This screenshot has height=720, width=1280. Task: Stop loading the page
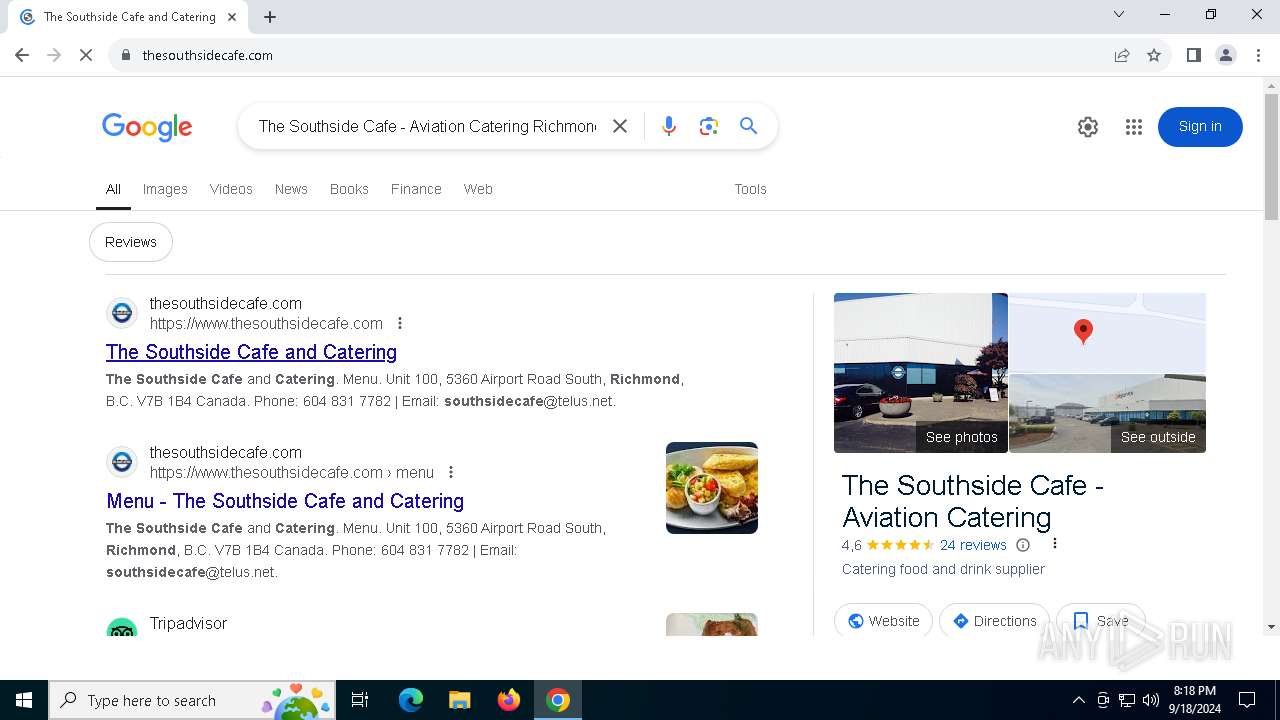tap(86, 55)
